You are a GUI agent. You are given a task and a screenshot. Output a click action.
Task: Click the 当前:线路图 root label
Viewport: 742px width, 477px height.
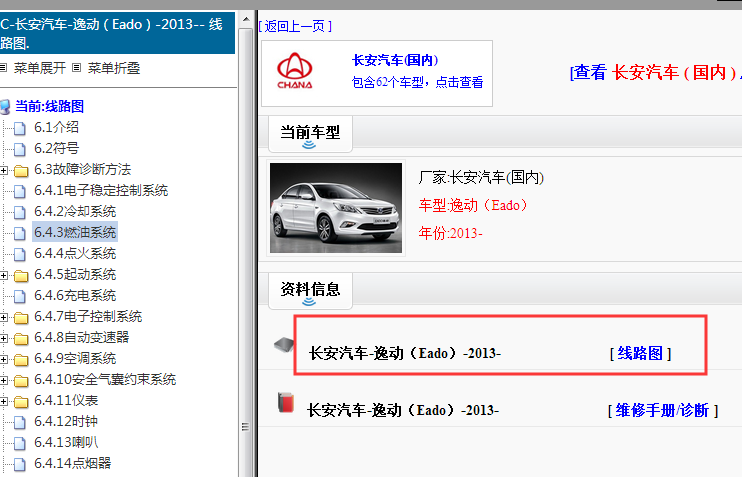coord(49,106)
